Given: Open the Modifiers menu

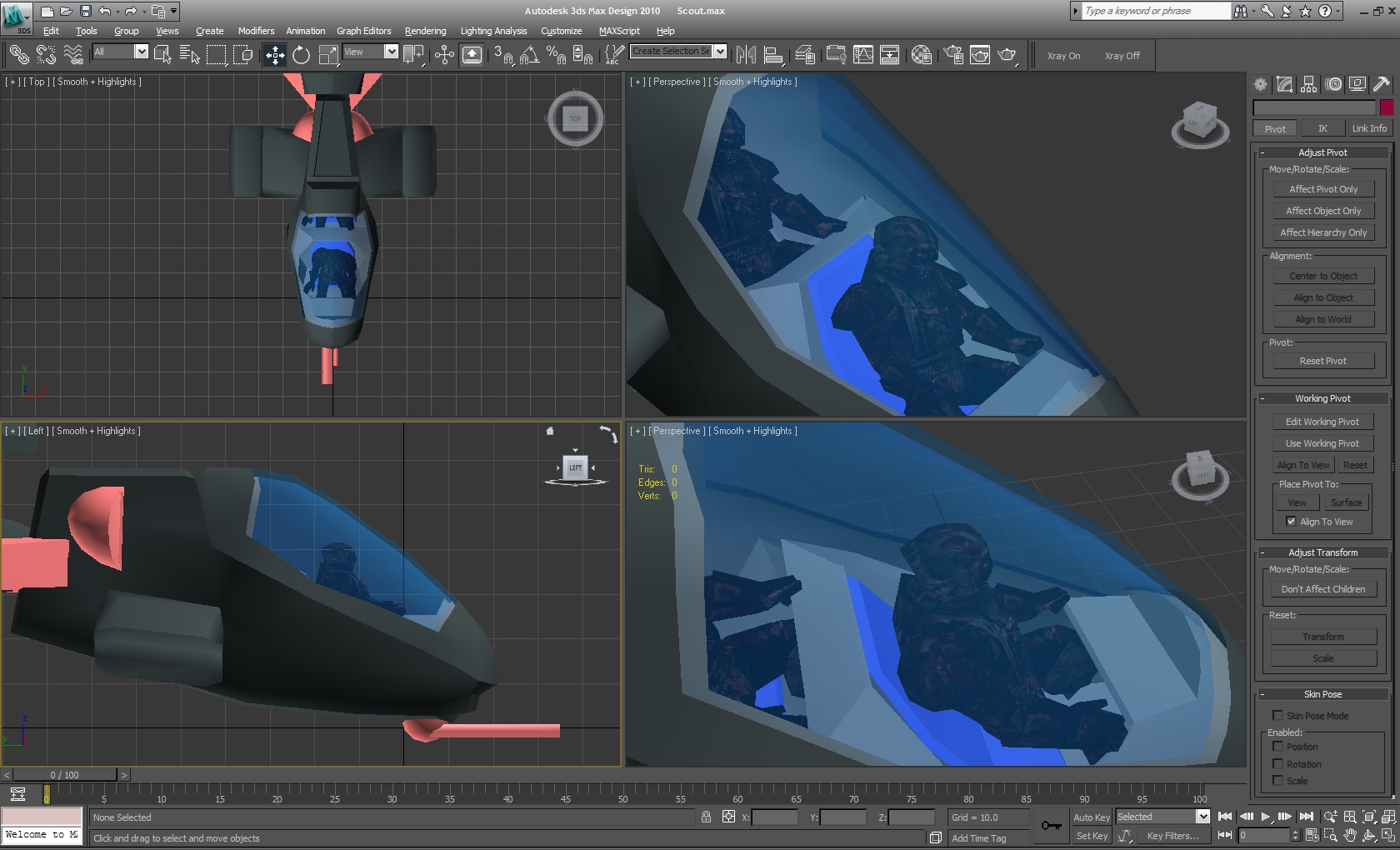Looking at the screenshot, I should pos(256,31).
